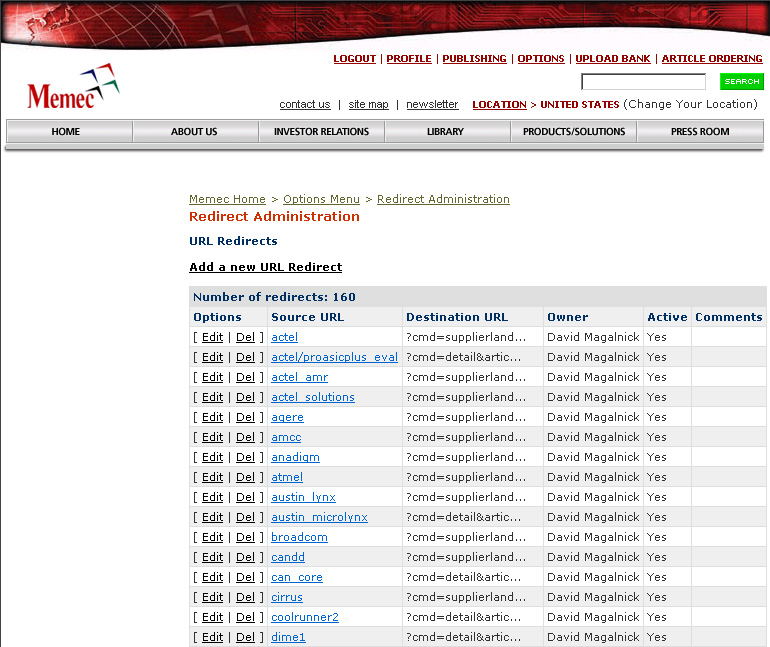Edit the candd redirect

coord(212,557)
